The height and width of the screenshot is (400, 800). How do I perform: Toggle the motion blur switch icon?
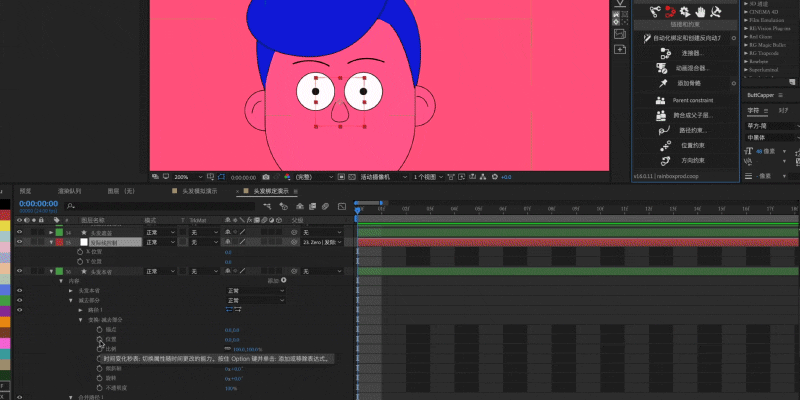[325, 206]
